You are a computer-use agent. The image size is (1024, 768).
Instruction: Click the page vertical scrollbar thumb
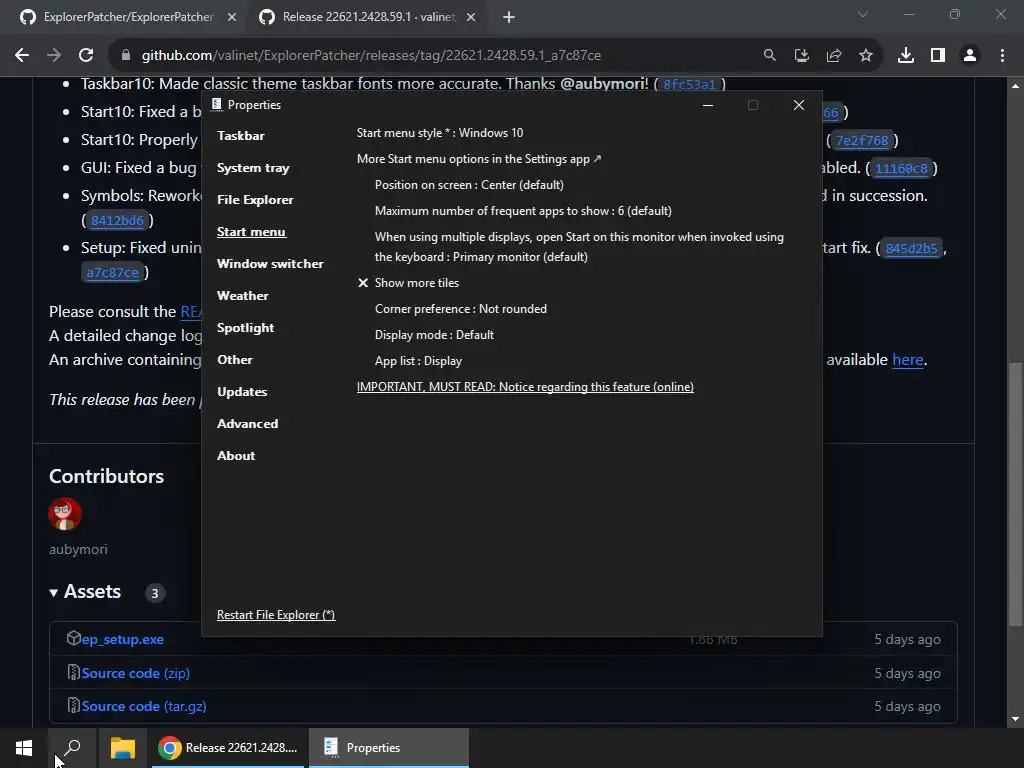point(1015,495)
